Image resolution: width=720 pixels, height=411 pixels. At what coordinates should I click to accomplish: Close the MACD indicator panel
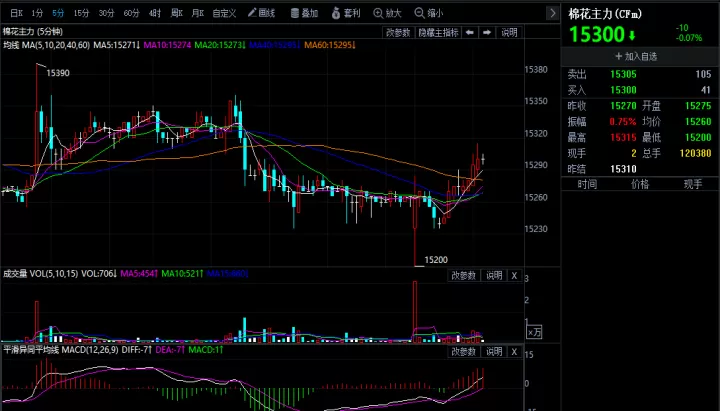click(x=514, y=352)
